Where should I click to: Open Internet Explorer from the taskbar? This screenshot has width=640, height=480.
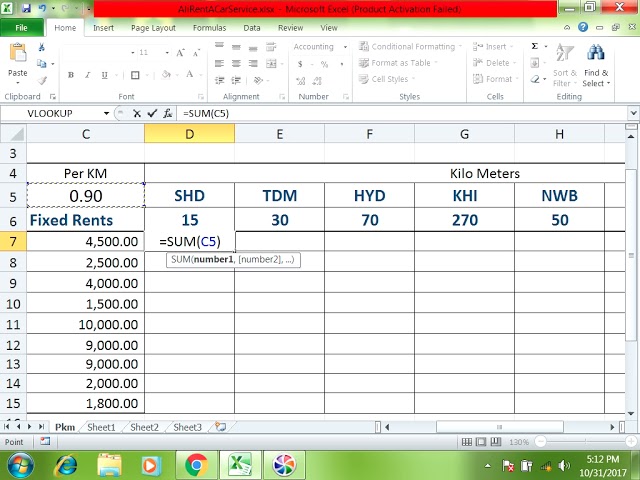(66, 465)
